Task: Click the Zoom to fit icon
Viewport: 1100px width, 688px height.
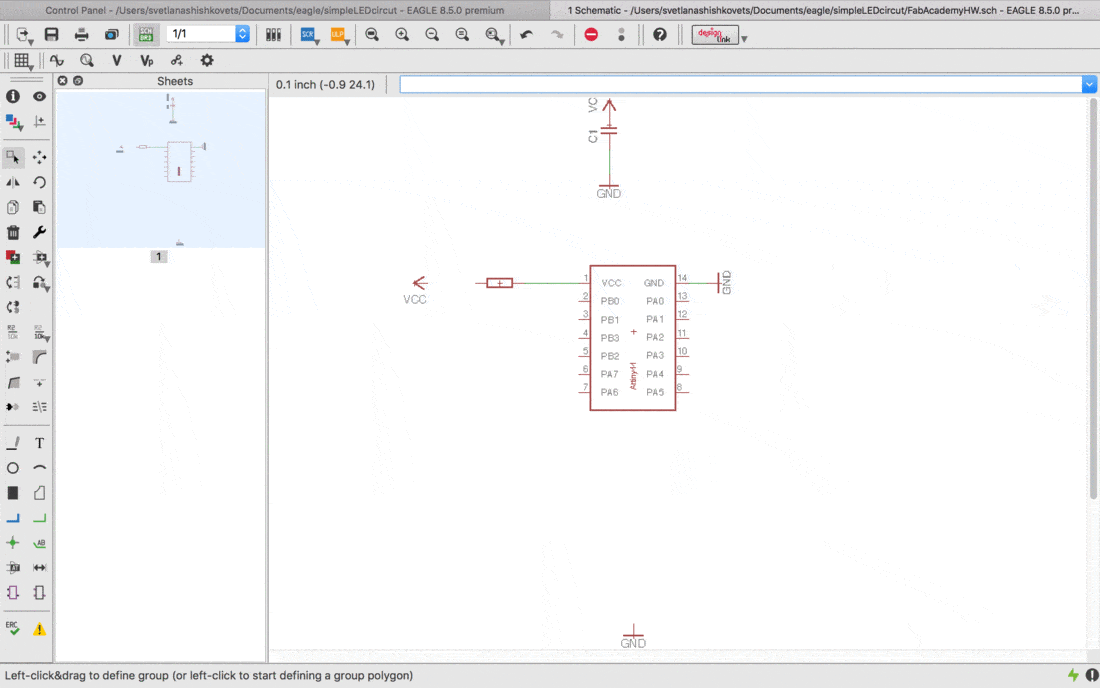Action: pos(372,34)
